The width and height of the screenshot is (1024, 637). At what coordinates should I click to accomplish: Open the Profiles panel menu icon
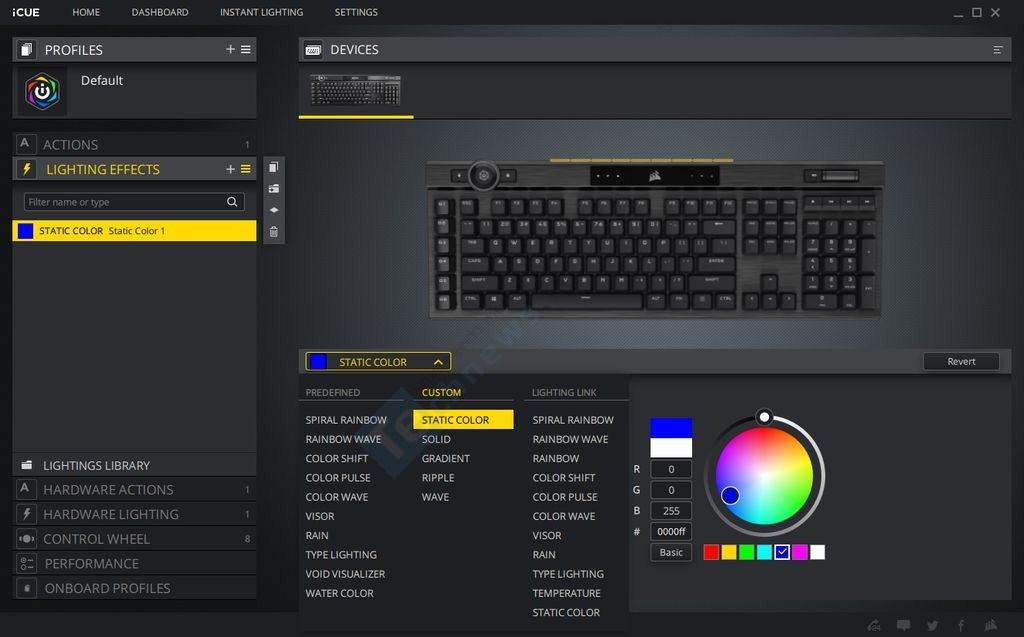coord(246,49)
